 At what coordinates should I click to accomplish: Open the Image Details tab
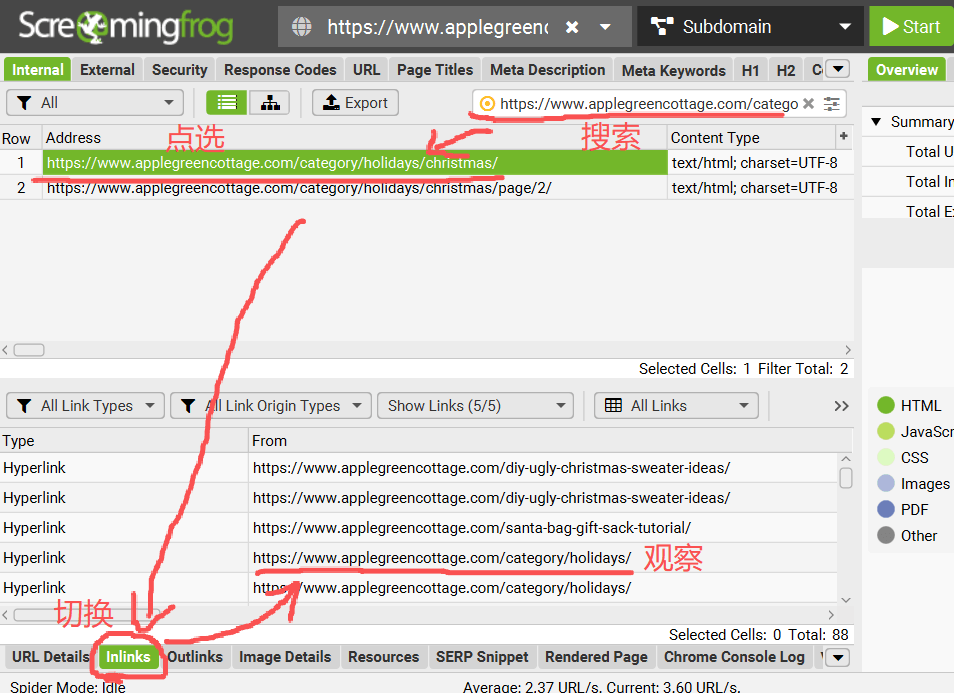[285, 657]
